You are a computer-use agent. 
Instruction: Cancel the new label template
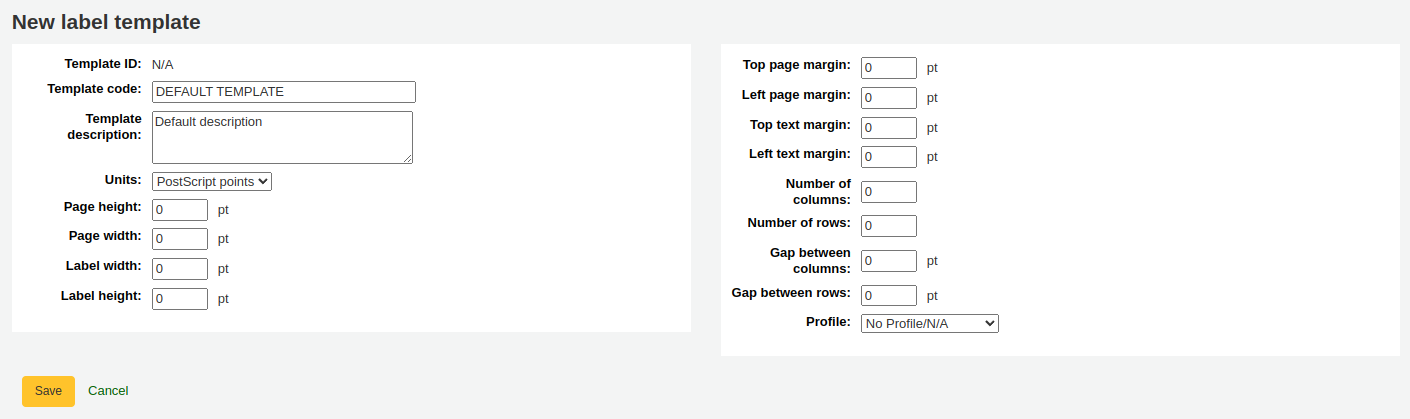tap(108, 391)
